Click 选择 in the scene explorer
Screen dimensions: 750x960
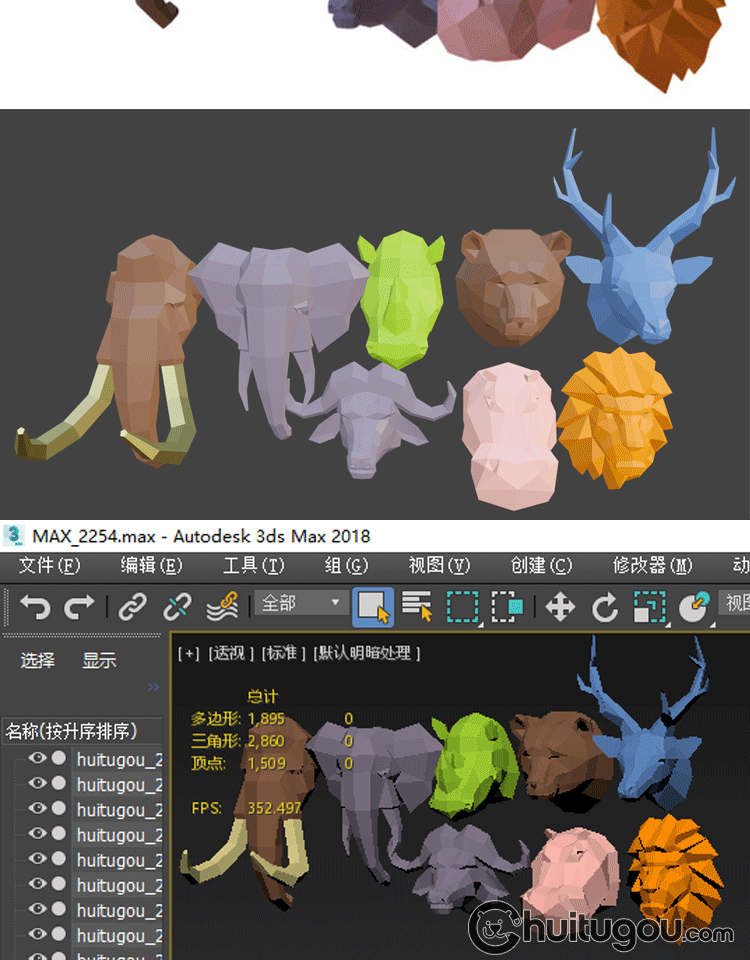38,660
